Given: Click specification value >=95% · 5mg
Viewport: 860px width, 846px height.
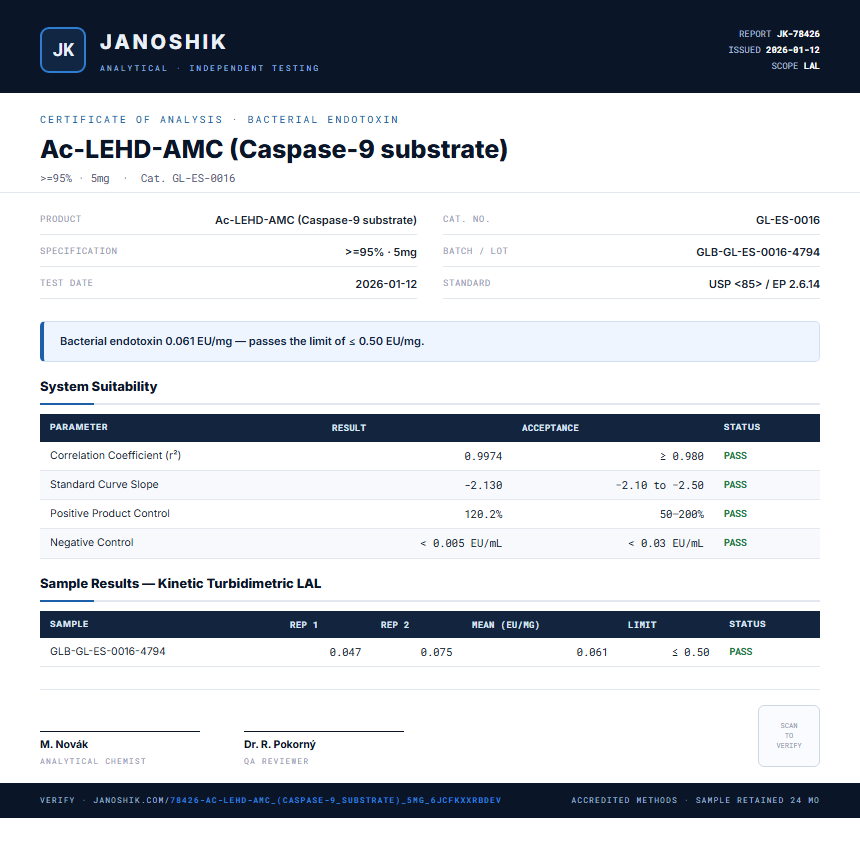Looking at the screenshot, I should (381, 252).
